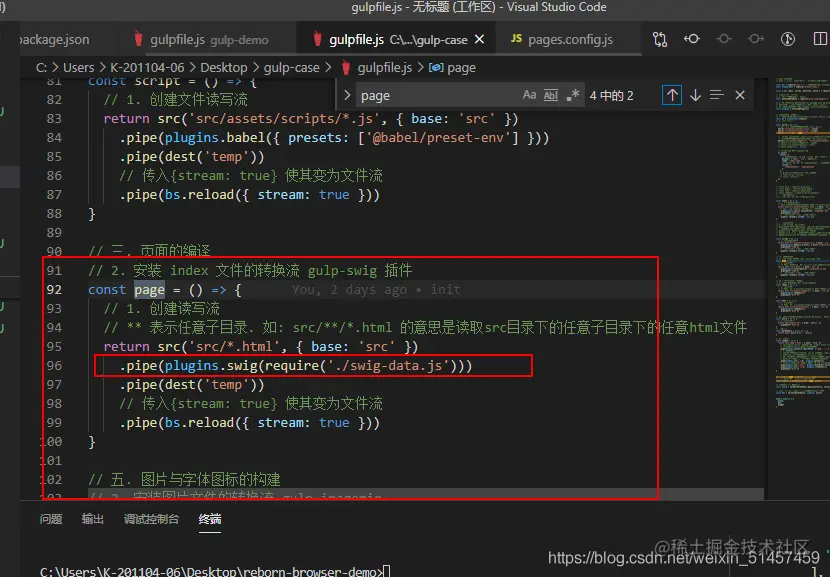
Task: Click the Split Editor icon
Action: pyautogui.click(x=820, y=39)
